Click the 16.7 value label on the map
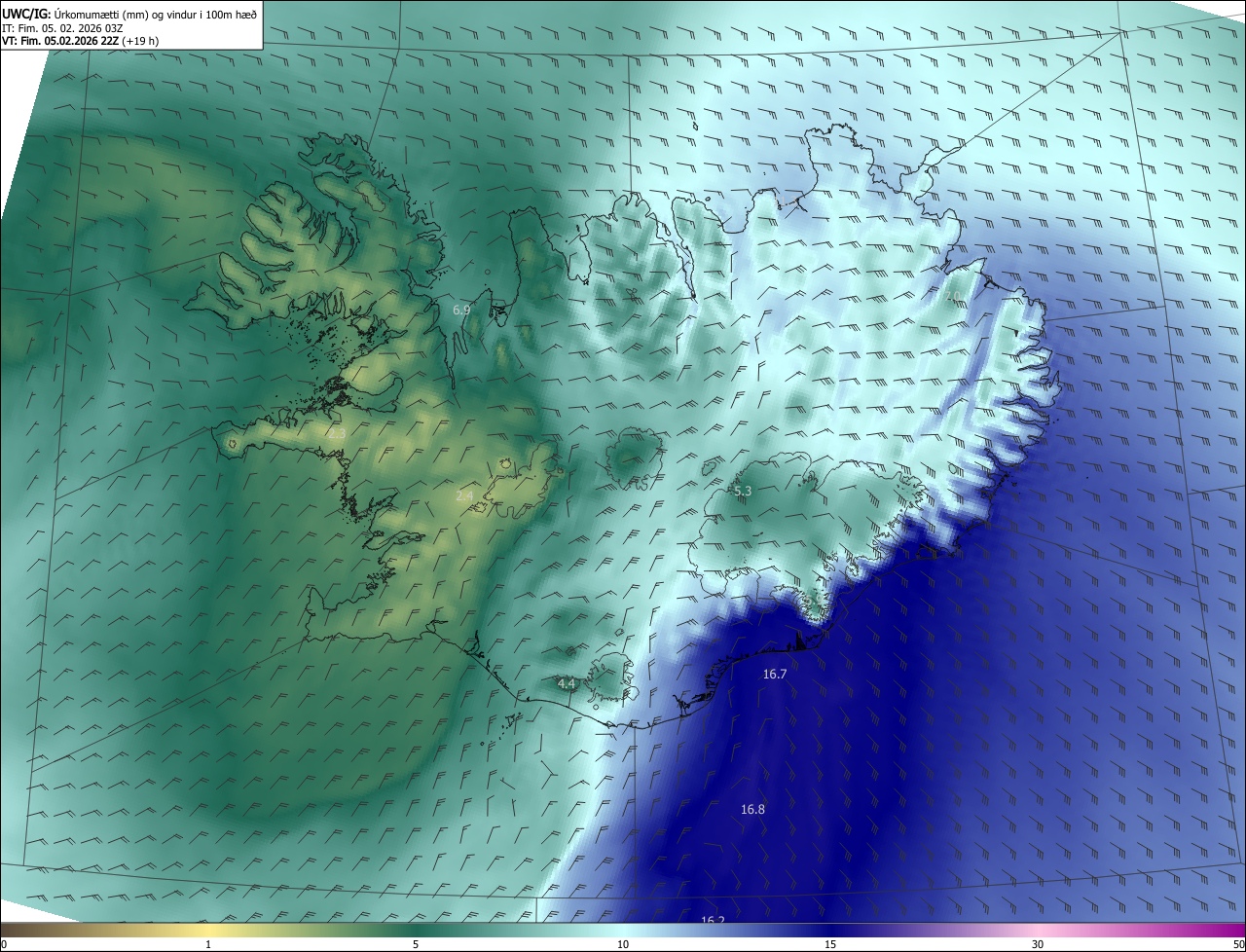 (775, 674)
